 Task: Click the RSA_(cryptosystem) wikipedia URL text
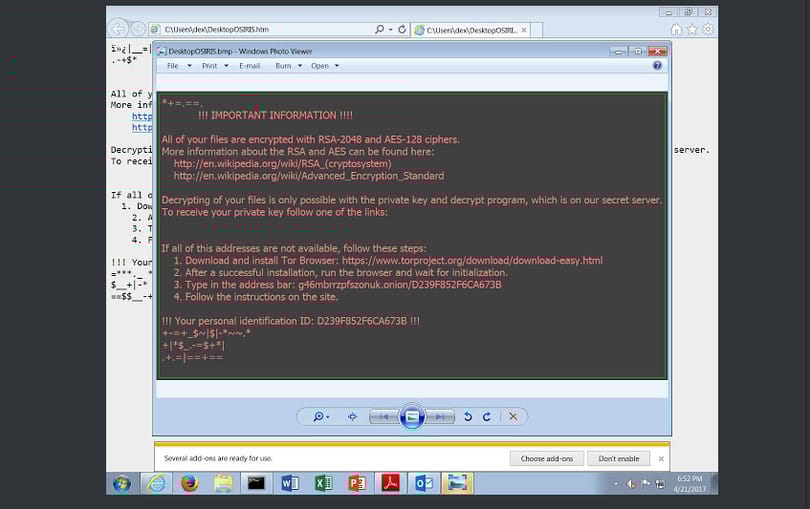(283, 164)
